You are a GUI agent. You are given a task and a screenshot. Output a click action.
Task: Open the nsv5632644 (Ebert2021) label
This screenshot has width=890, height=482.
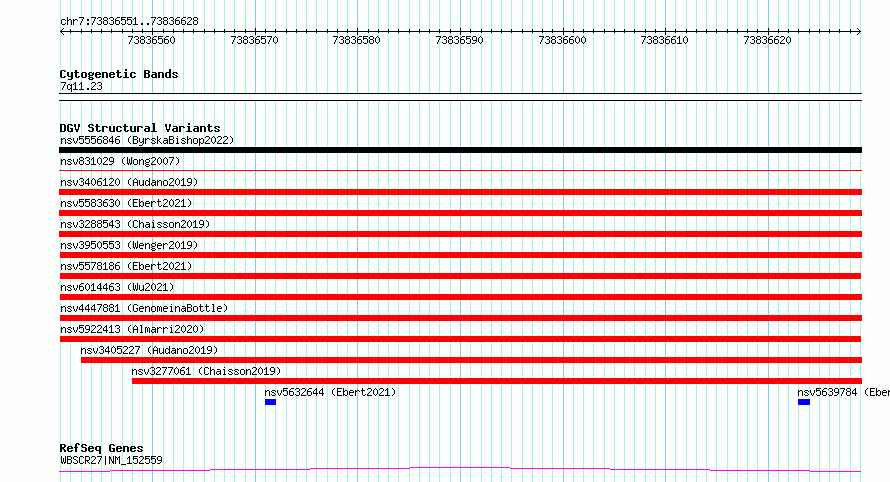click(330, 392)
